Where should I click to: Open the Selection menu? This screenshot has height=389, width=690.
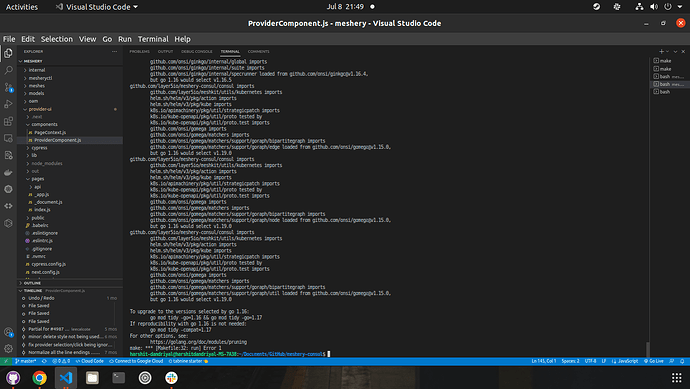pos(57,39)
